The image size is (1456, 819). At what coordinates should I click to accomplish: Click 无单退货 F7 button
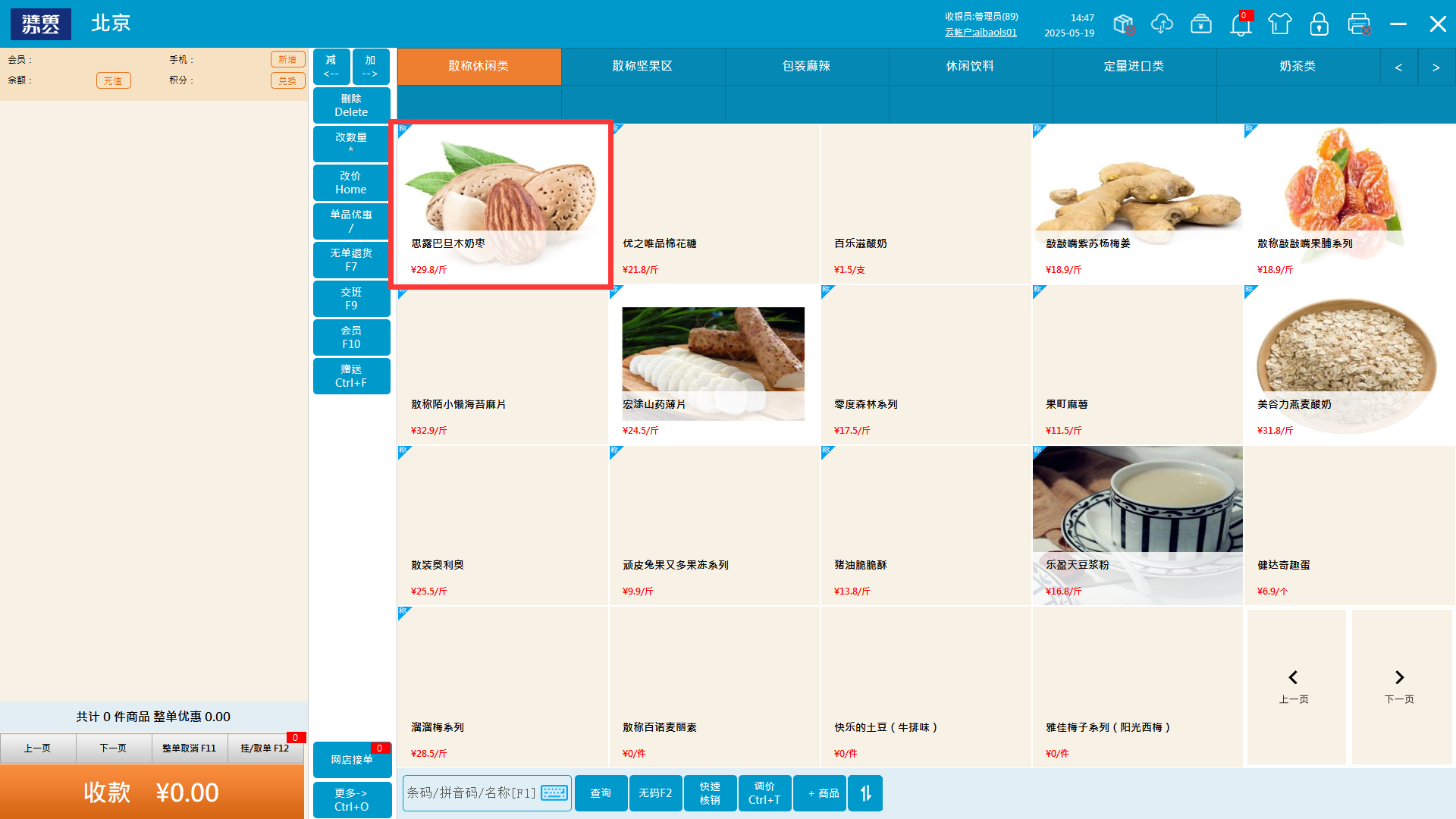[352, 260]
